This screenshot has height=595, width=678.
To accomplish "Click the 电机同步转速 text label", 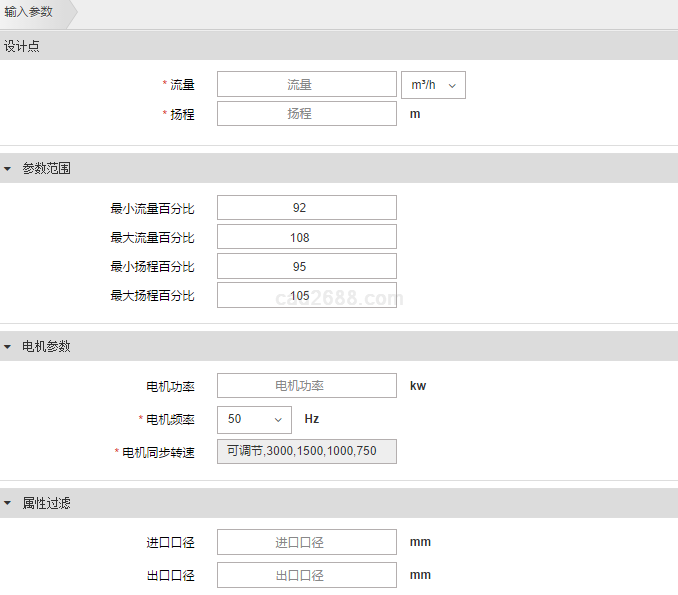I will point(158,452).
